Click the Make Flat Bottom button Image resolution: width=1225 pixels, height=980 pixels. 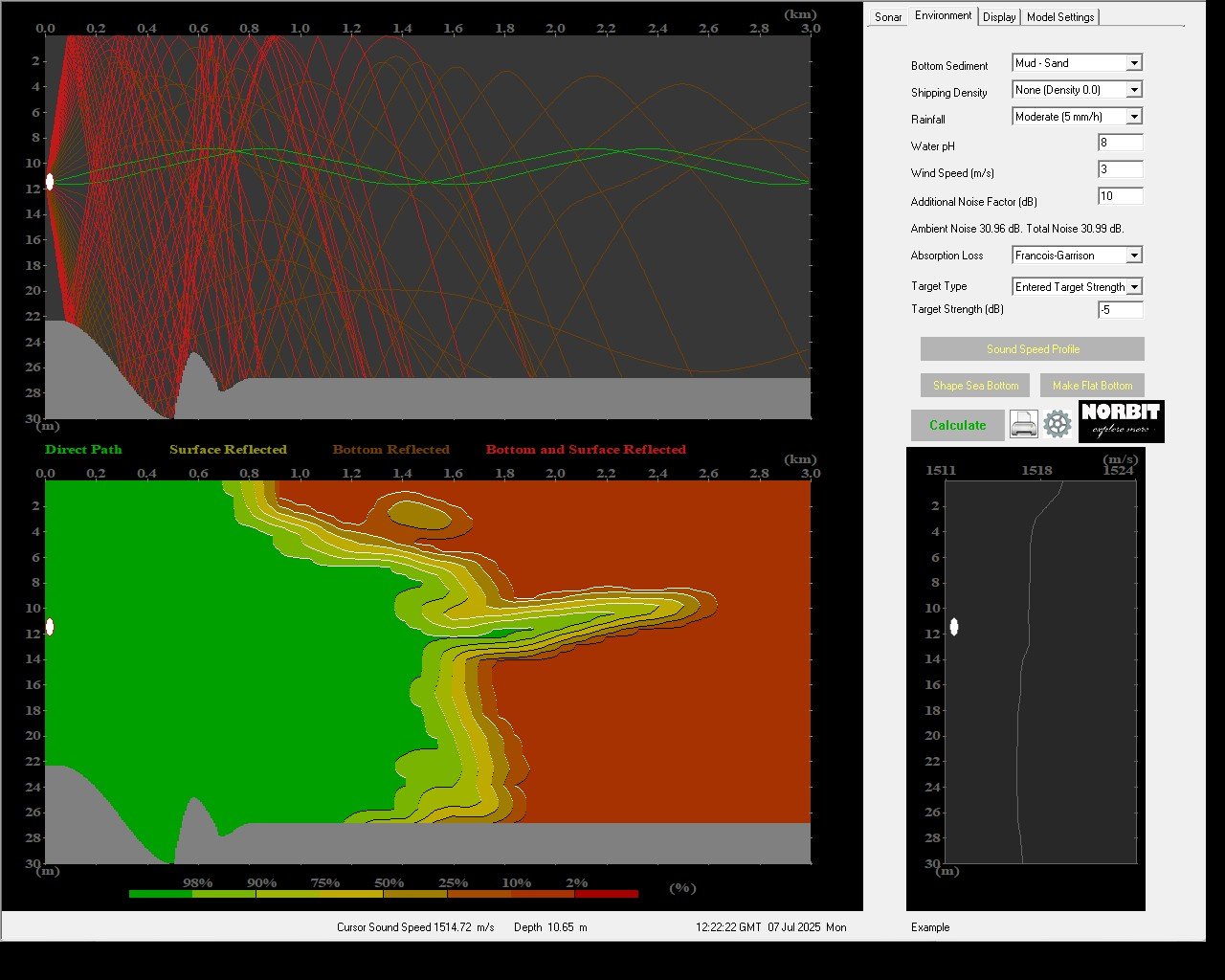1092,386
